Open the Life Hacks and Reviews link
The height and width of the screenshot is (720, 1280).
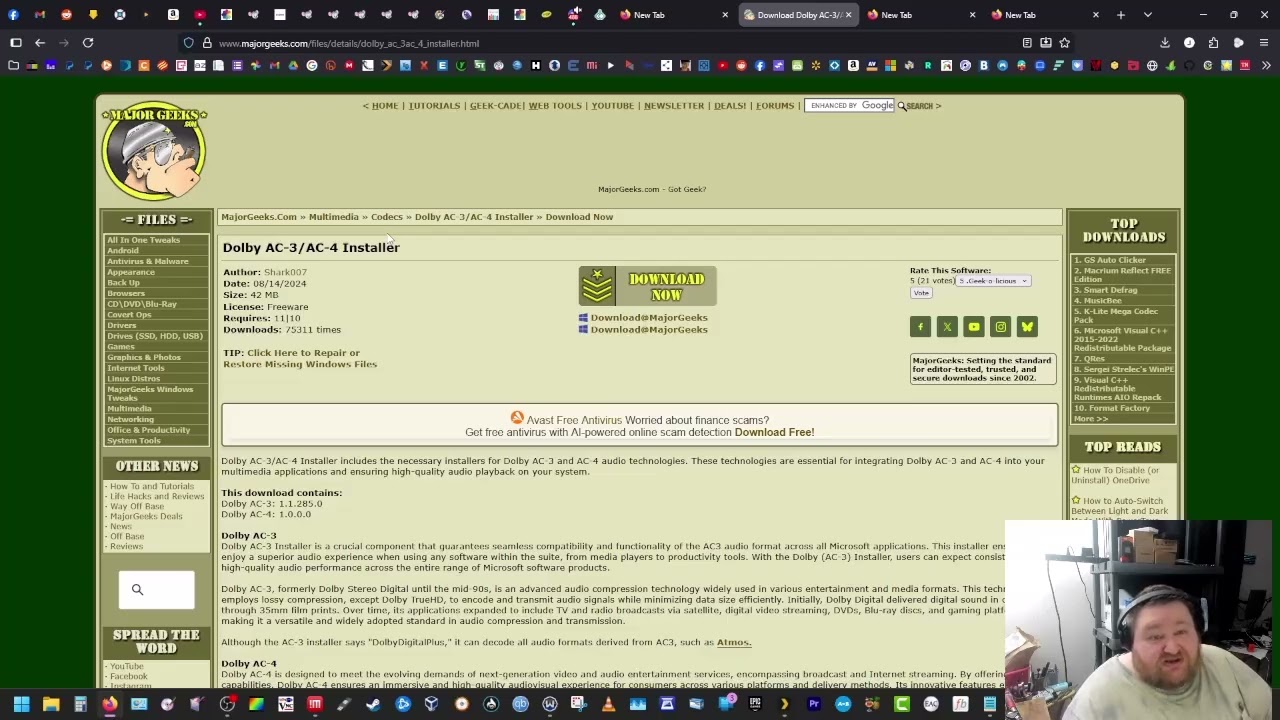(x=157, y=496)
